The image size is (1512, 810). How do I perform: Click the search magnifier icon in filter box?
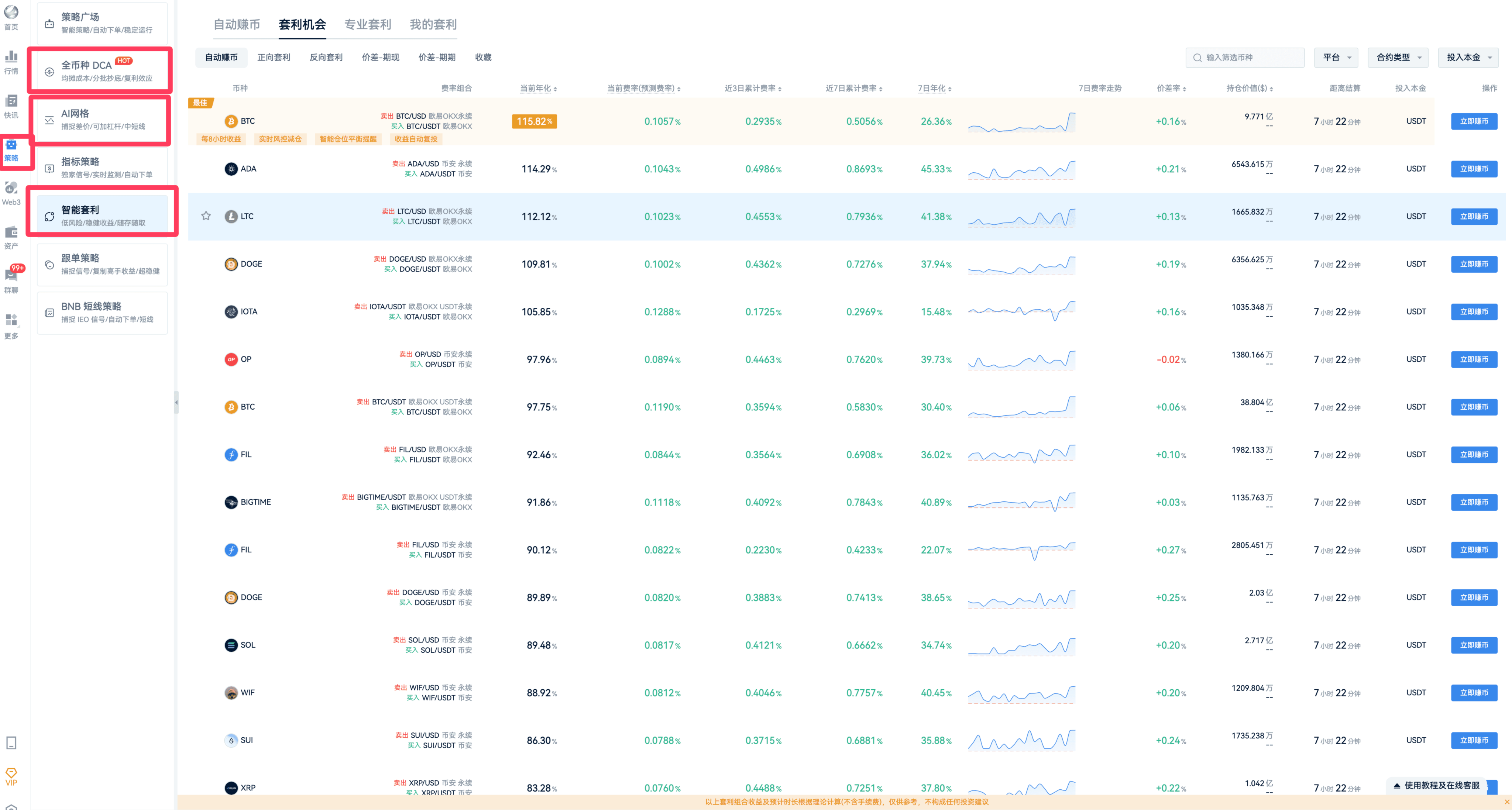pos(1197,58)
